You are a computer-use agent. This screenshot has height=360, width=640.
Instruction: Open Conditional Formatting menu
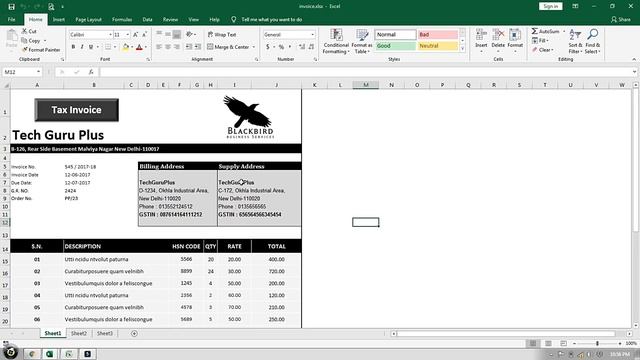[x=336, y=41]
